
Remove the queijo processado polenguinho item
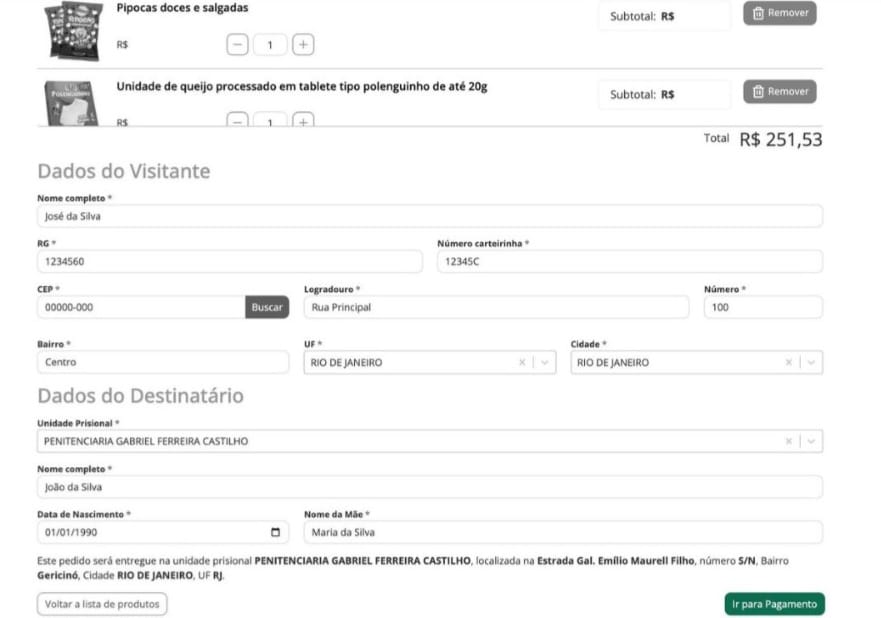(x=779, y=92)
